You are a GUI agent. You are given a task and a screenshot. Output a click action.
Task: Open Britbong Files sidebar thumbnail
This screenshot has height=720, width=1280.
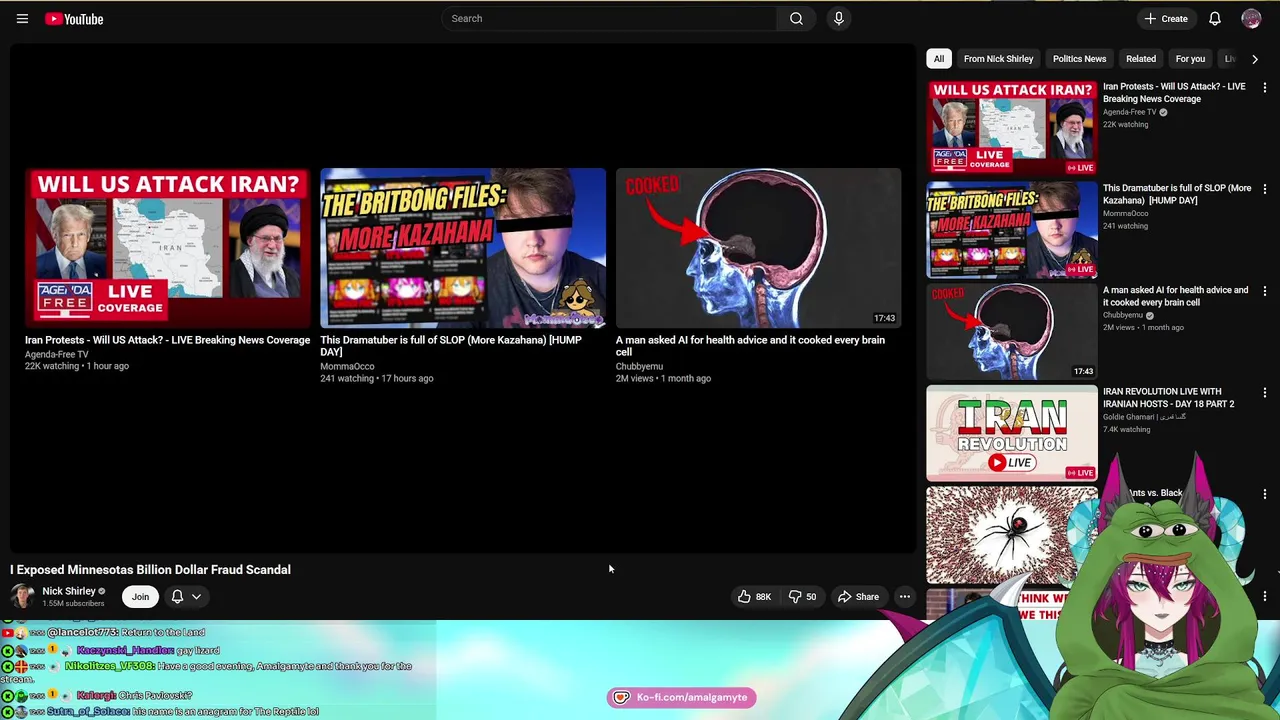coord(1011,230)
